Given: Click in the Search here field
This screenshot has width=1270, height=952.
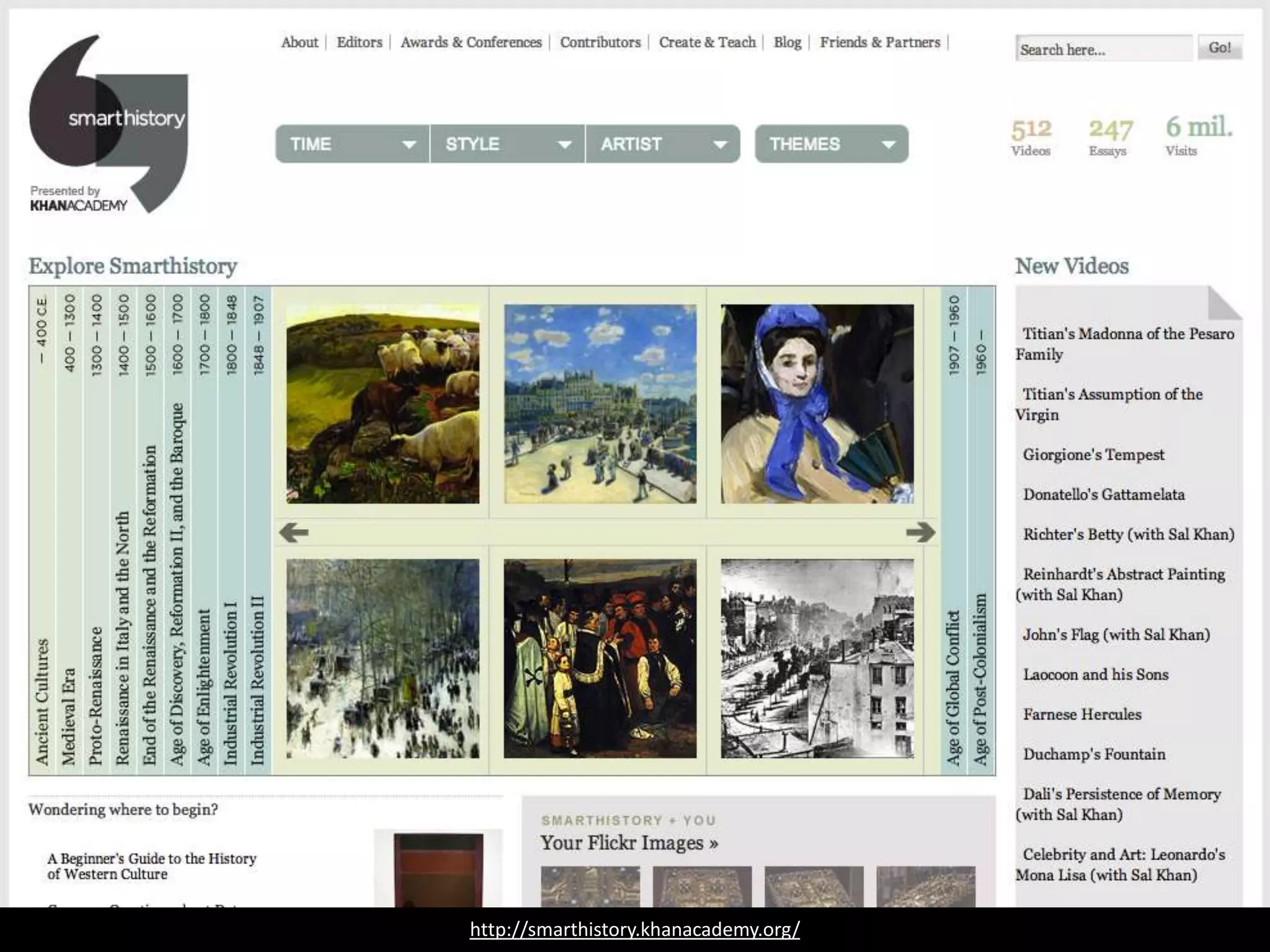Looking at the screenshot, I should click(x=1103, y=49).
